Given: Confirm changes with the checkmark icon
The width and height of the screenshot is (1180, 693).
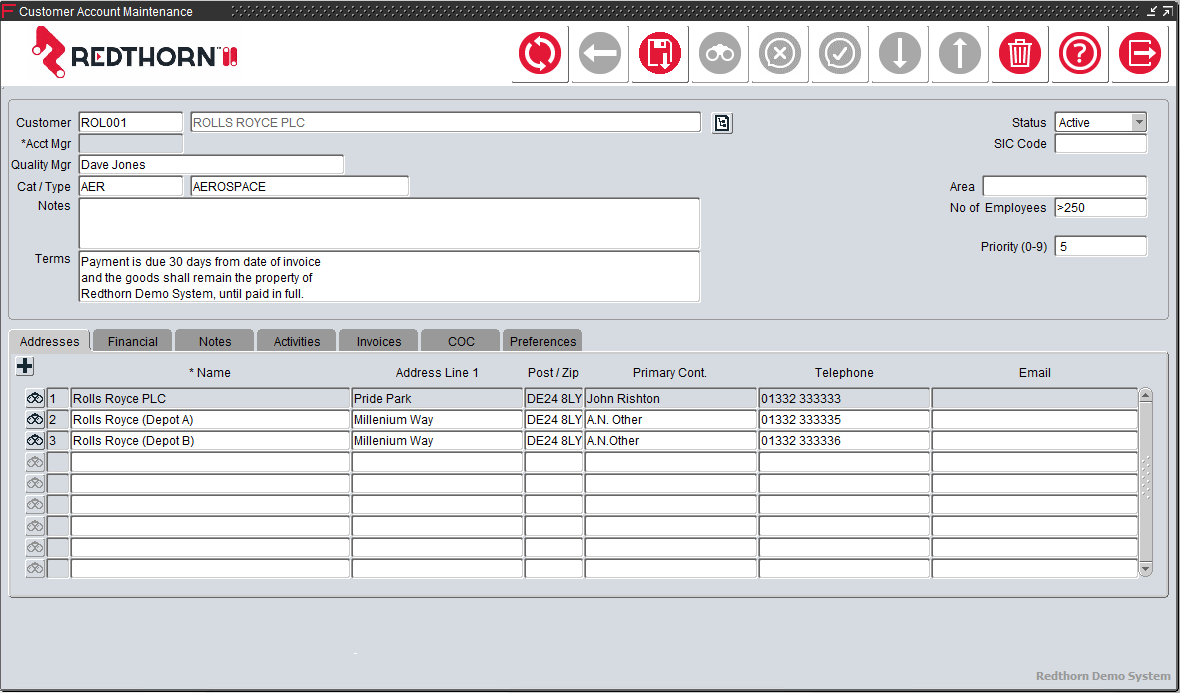Looking at the screenshot, I should pos(839,53).
